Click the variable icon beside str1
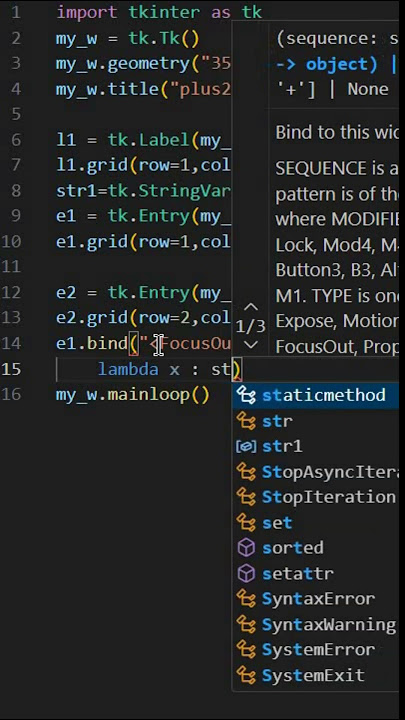The image size is (405, 720). [246, 446]
